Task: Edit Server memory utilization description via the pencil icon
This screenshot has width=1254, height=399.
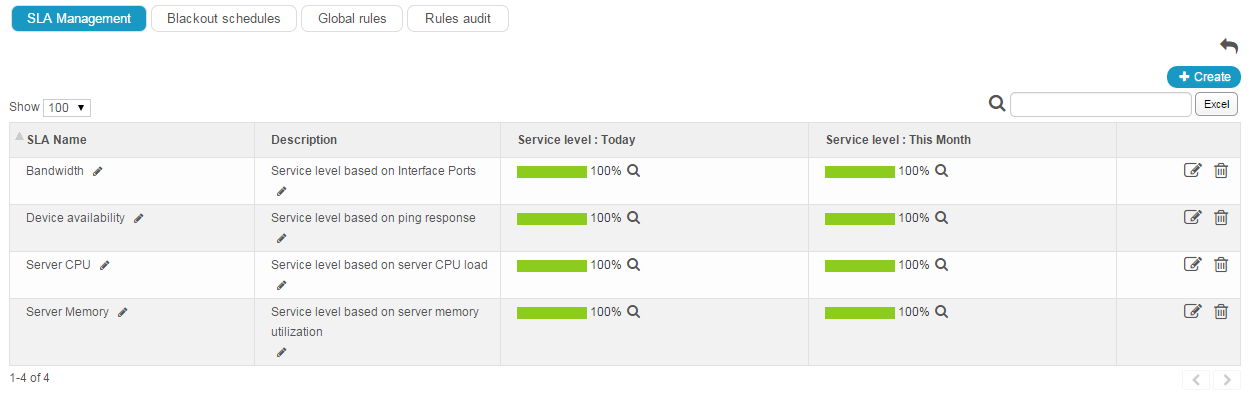Action: (x=281, y=352)
